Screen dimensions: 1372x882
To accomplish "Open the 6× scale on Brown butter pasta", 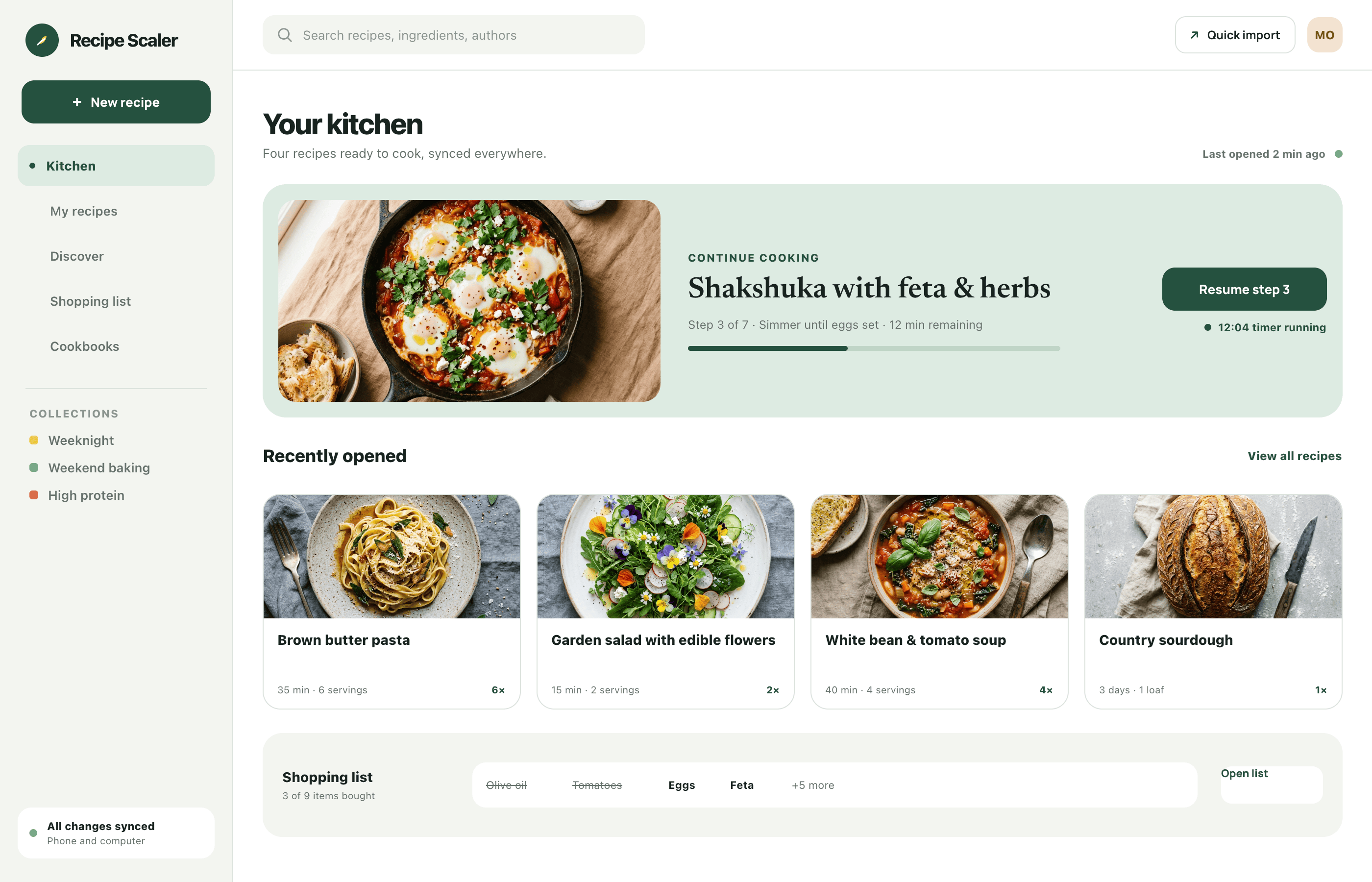I will [498, 689].
